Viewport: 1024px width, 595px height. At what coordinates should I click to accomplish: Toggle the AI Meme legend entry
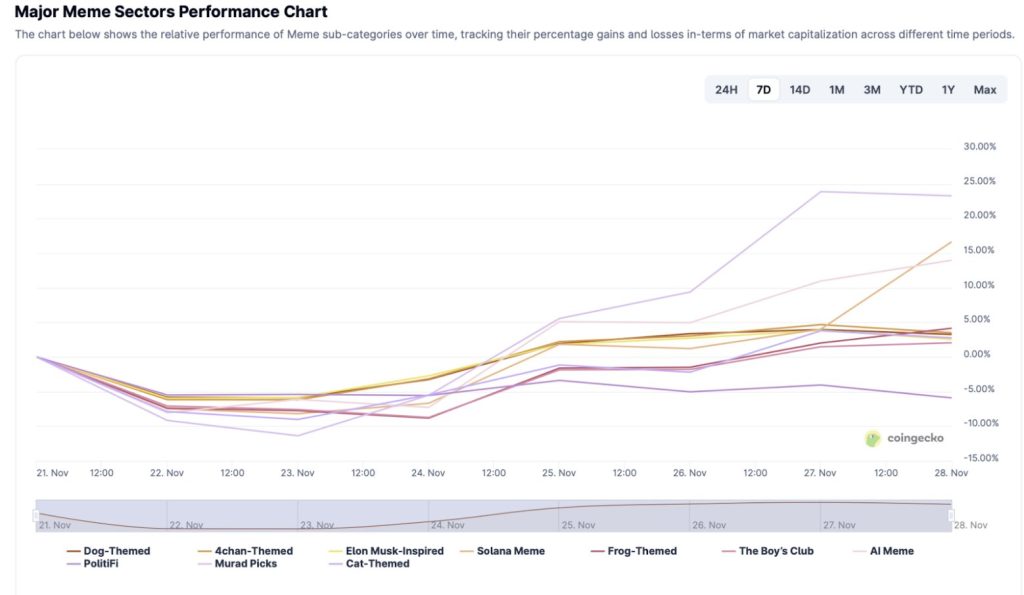click(891, 551)
